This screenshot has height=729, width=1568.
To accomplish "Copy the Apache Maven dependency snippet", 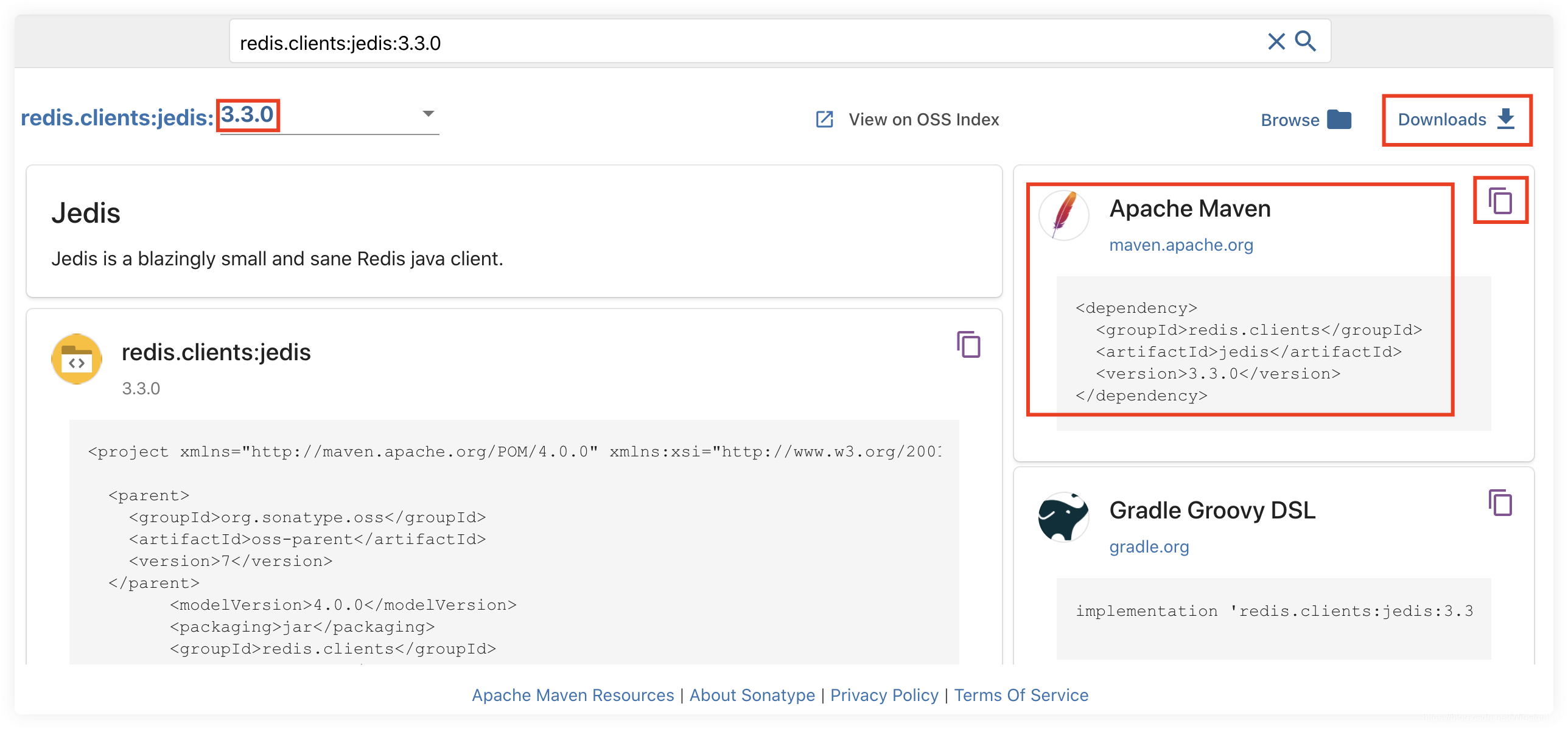I will 1500,201.
